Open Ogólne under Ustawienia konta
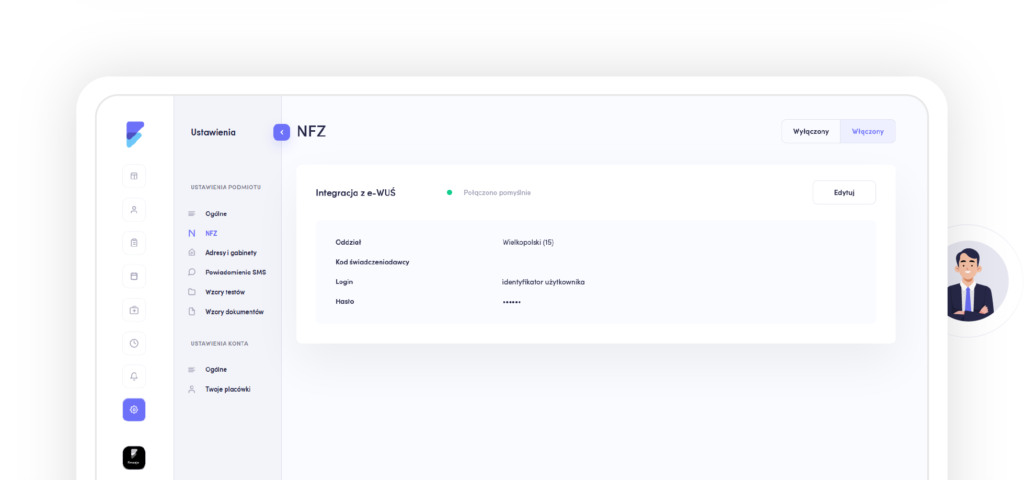 (x=208, y=370)
